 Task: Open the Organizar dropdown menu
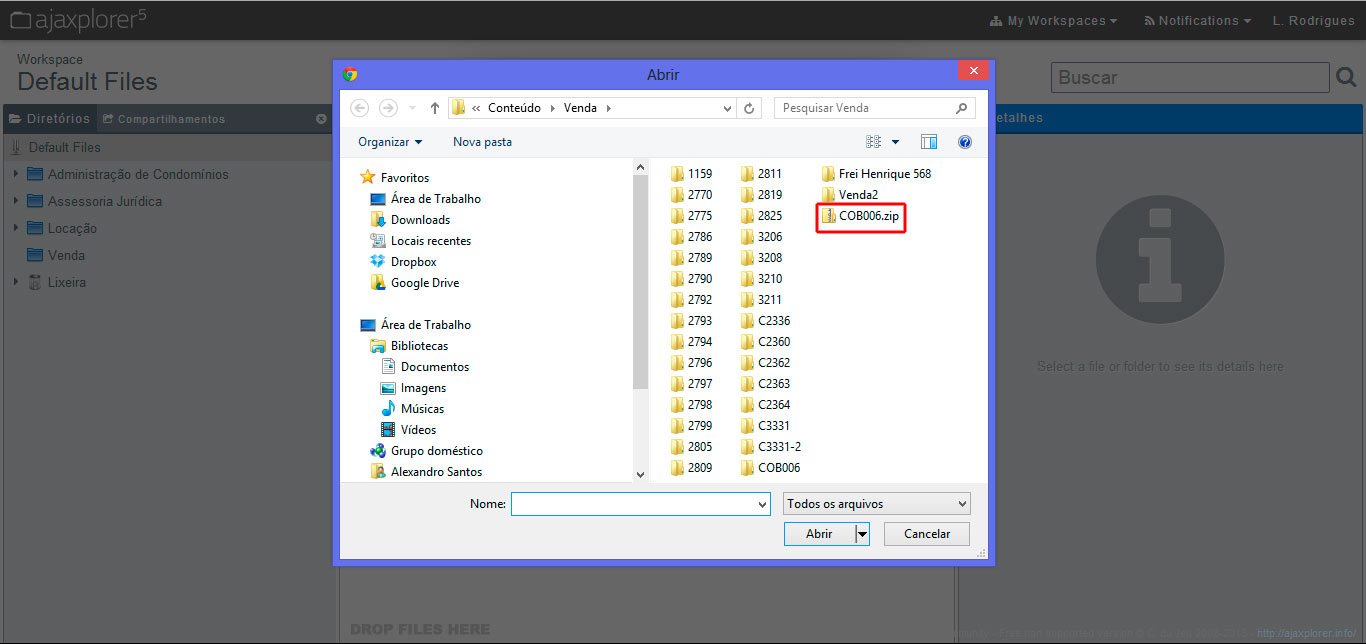[390, 142]
